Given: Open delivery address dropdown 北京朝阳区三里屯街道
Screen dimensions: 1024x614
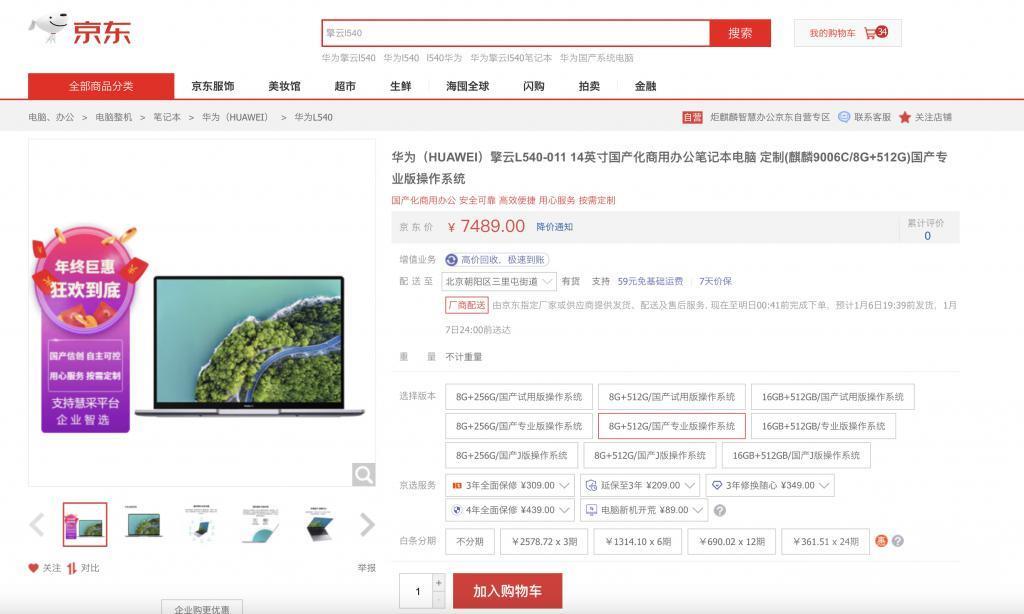Looking at the screenshot, I should pyautogui.click(x=499, y=282).
